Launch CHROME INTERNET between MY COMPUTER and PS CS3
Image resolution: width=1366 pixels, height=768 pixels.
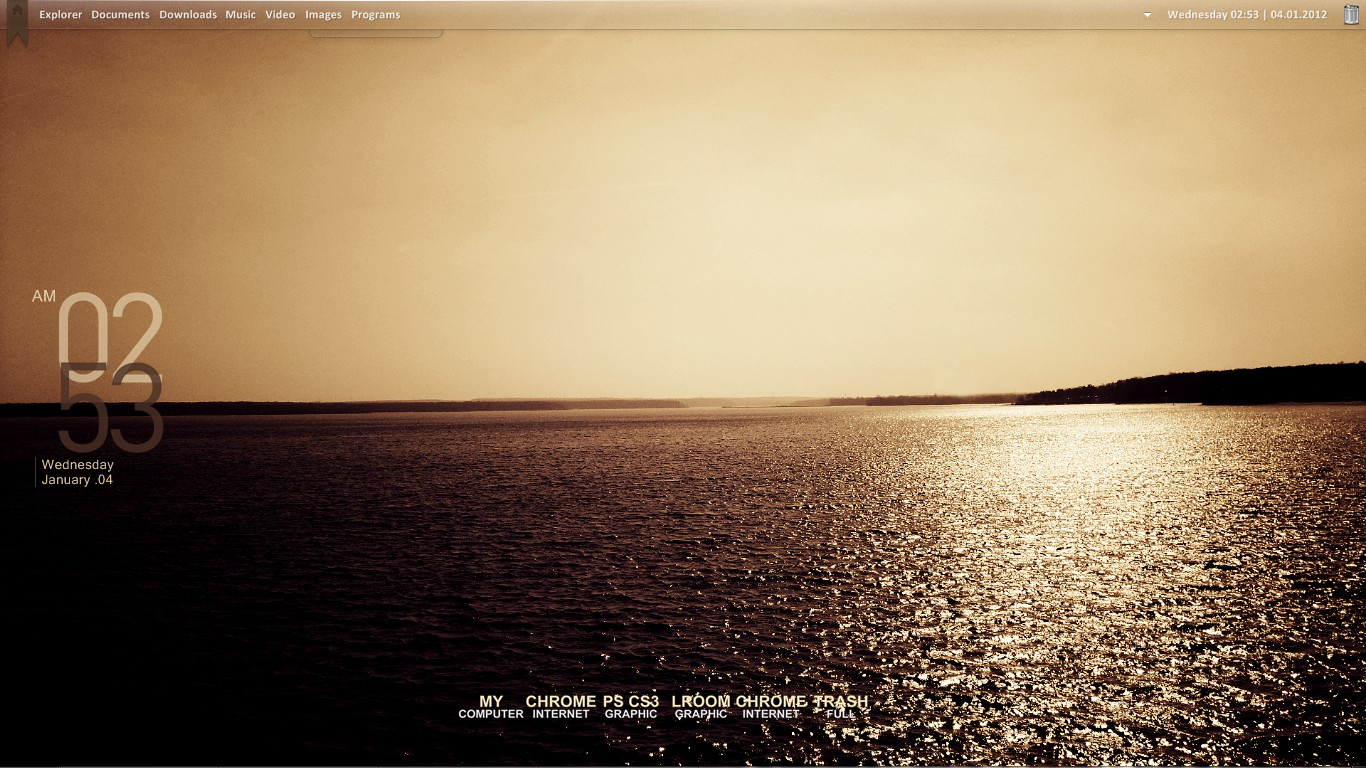pyautogui.click(x=561, y=707)
